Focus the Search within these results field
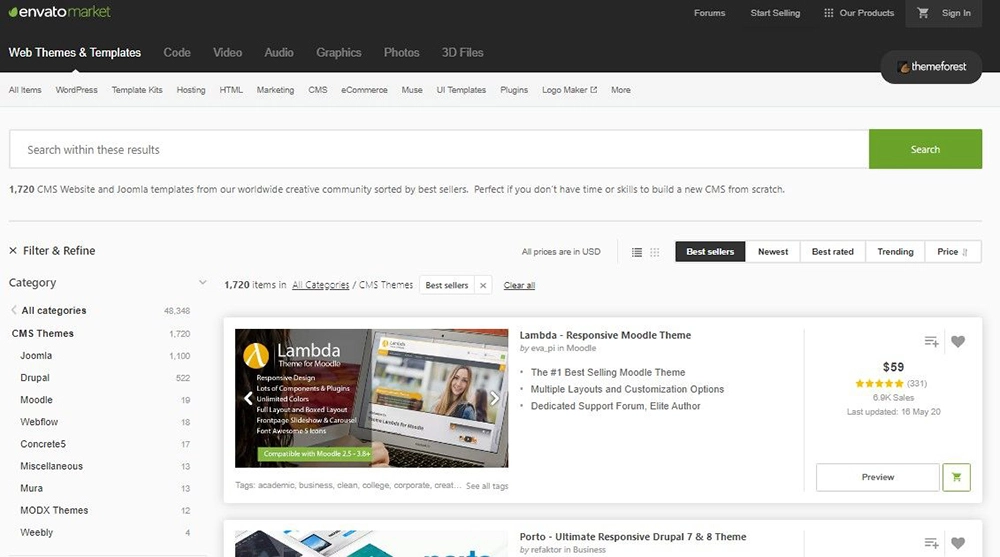The image size is (1000, 557). [x=439, y=149]
